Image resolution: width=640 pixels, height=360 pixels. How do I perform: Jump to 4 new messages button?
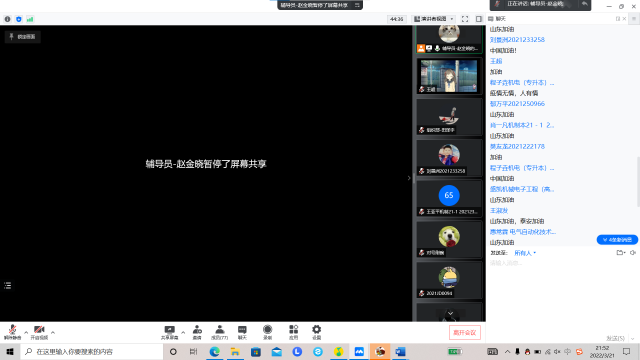pyautogui.click(x=617, y=240)
